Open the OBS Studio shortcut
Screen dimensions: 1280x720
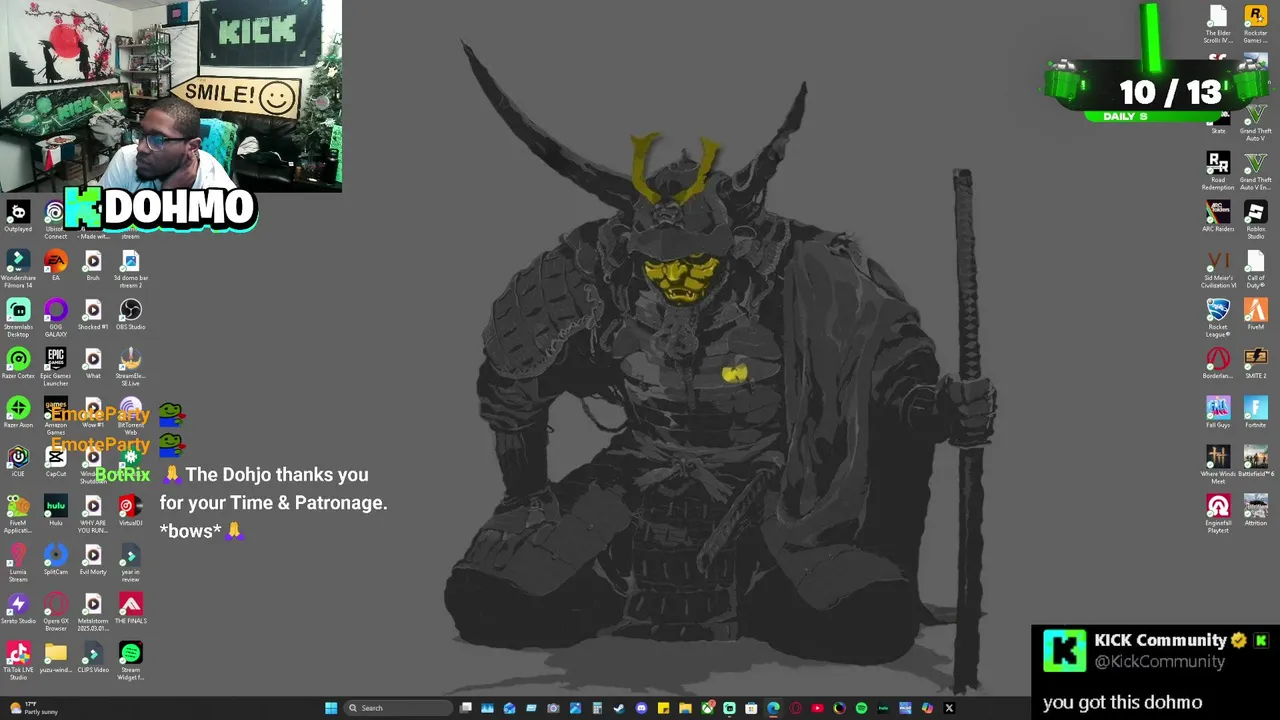click(130, 315)
